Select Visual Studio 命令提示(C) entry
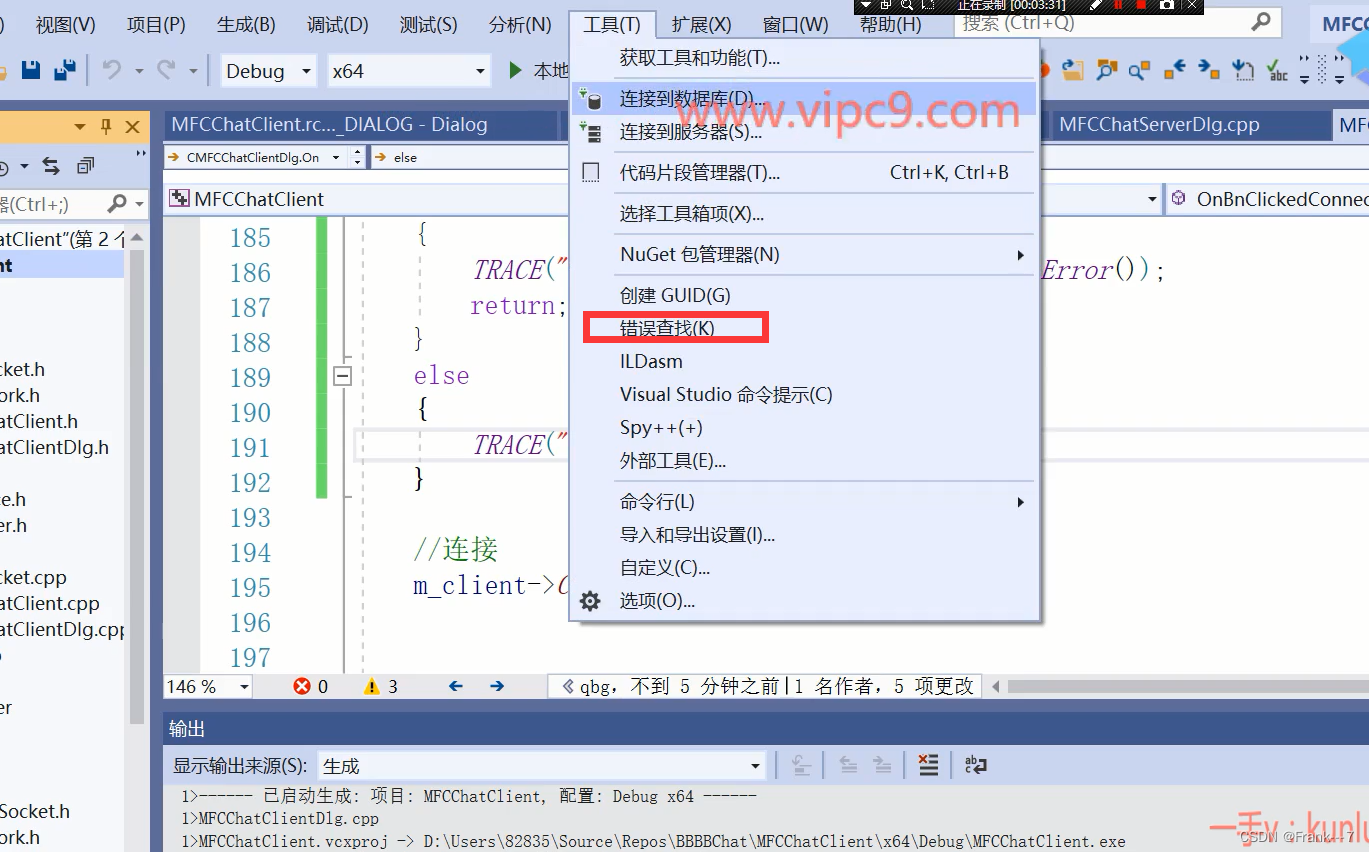This screenshot has width=1369, height=852. pos(805,395)
